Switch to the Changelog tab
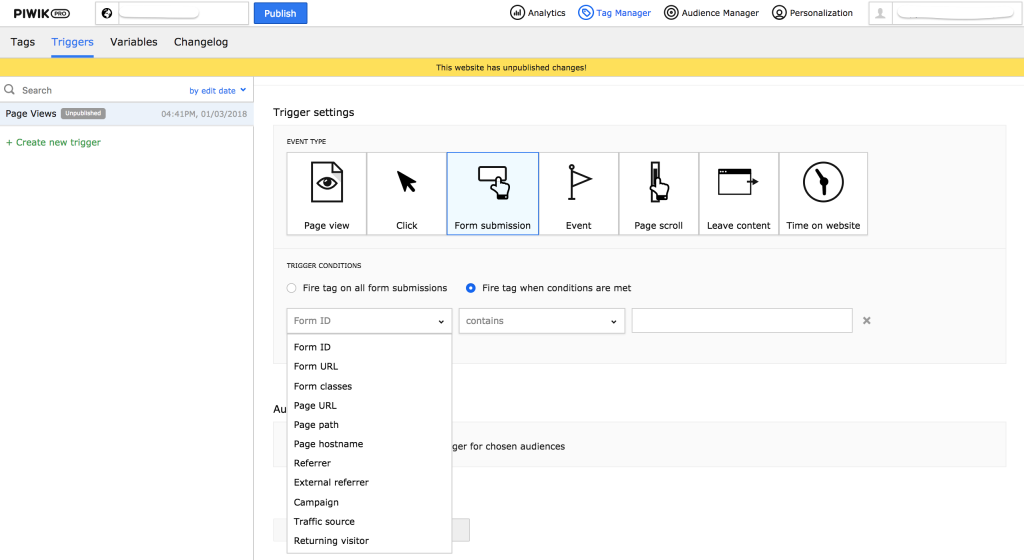The image size is (1024, 560). pyautogui.click(x=201, y=42)
